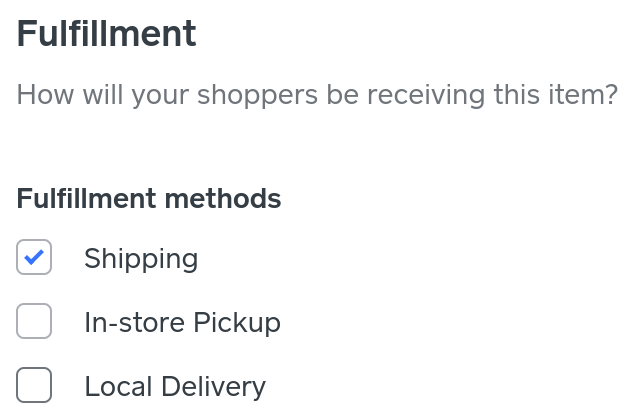Screen dimensions: 636x420
Task: Click the question mark ending the description
Action: point(610,95)
